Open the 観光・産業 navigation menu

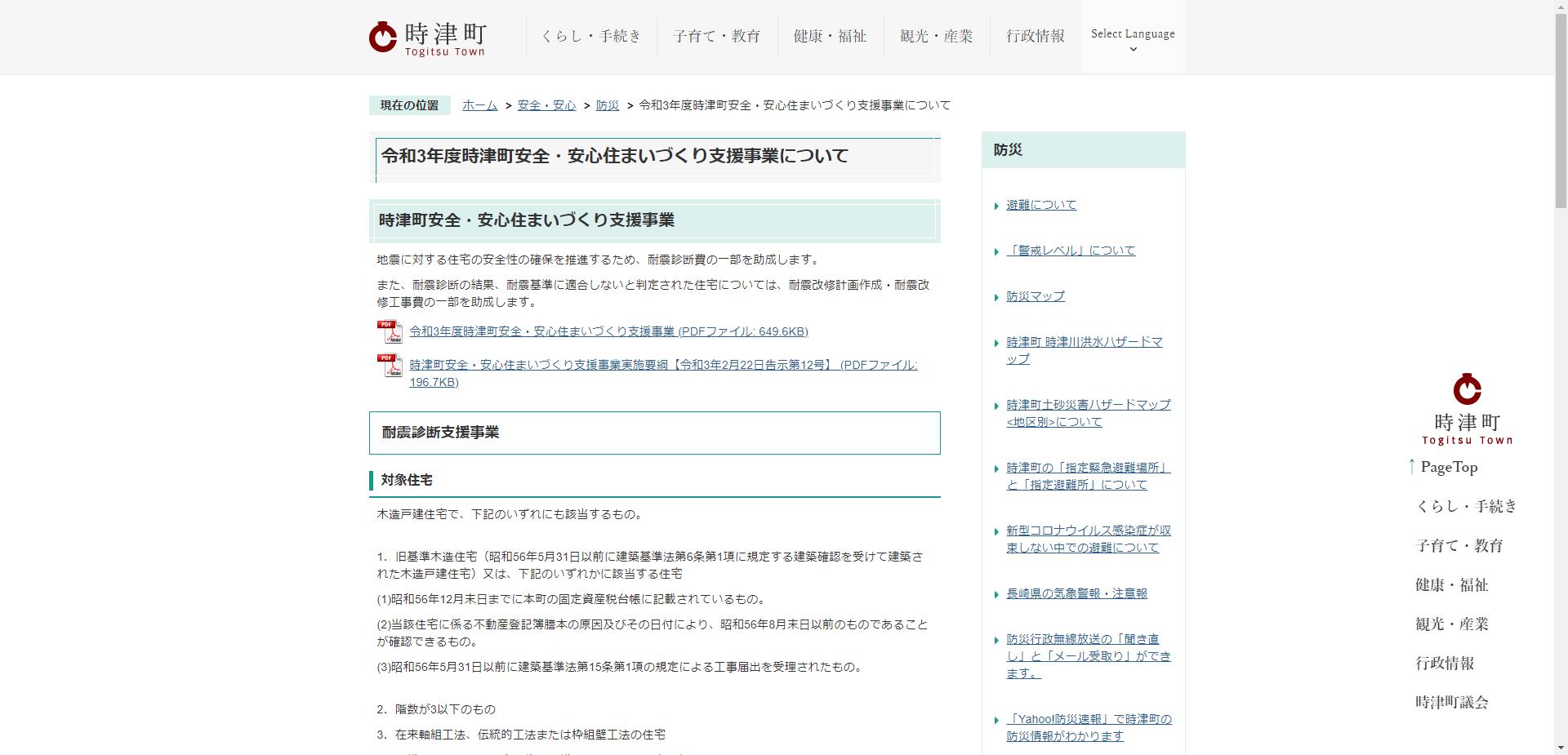coord(936,36)
